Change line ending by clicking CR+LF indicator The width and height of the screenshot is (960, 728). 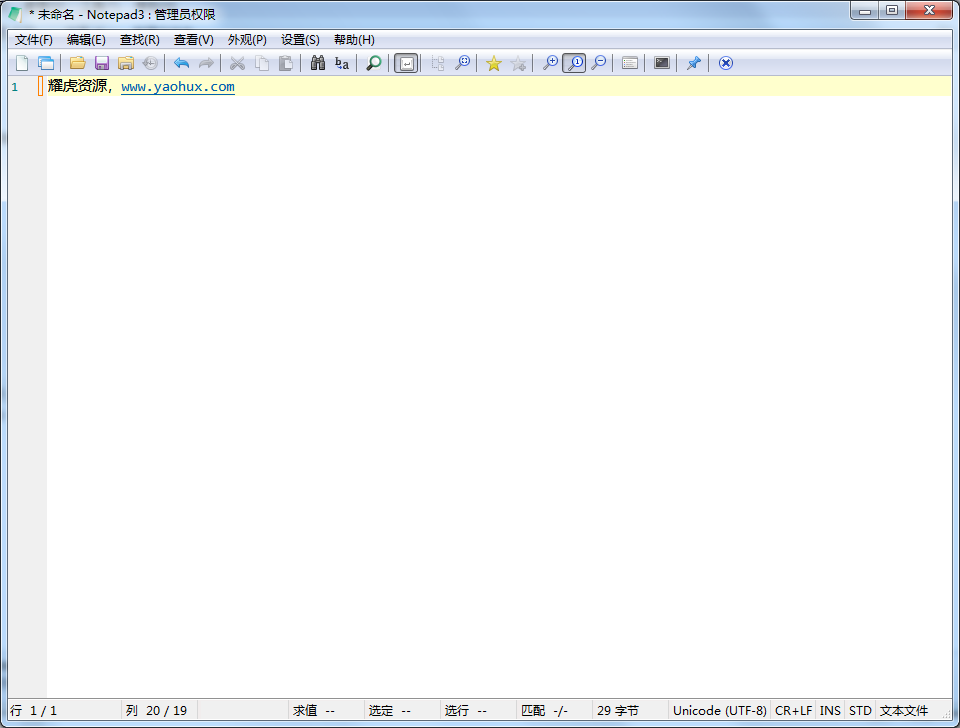(793, 710)
